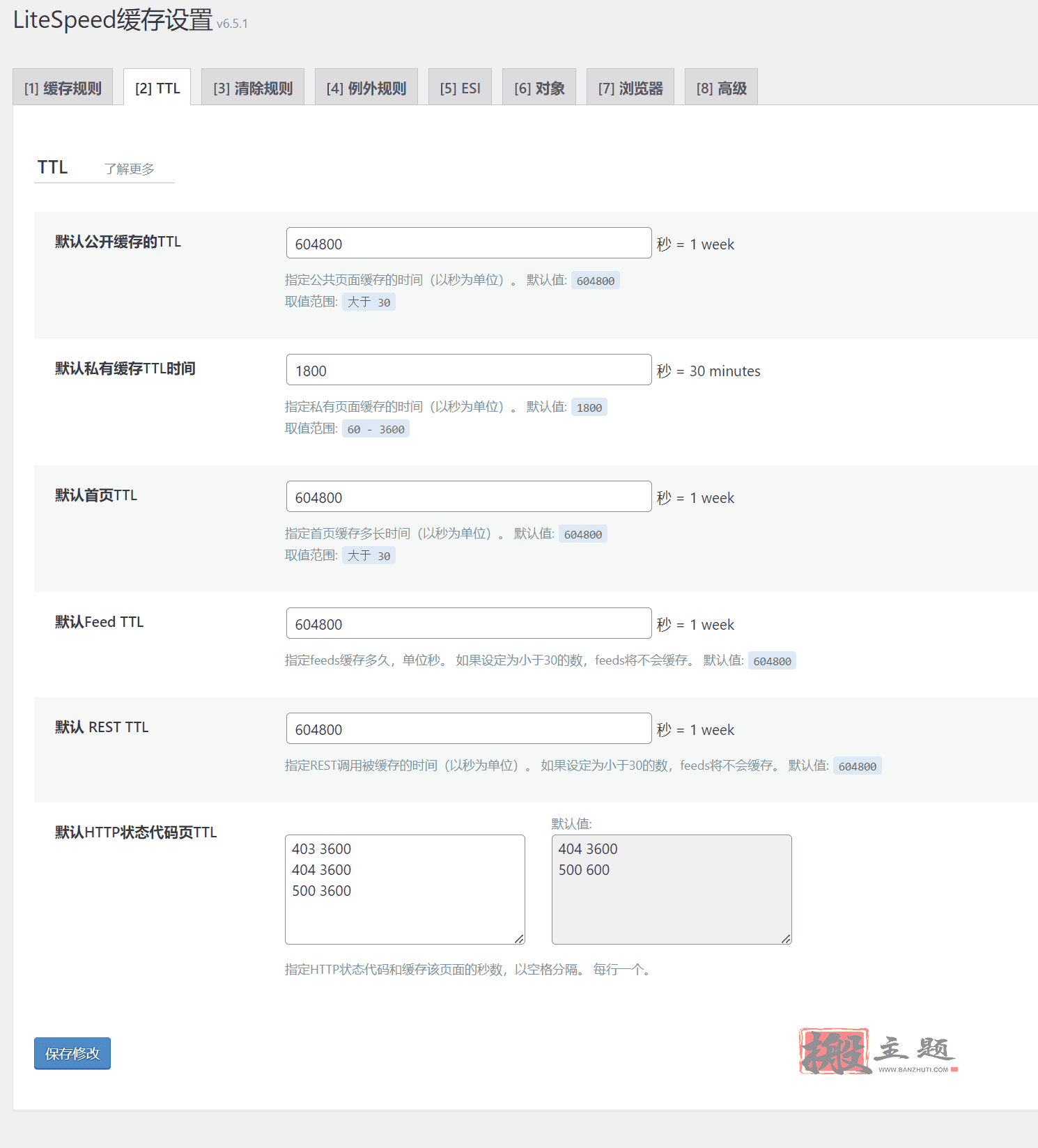
Task: Focus the 默认Feed TTL input field
Action: pos(469,623)
